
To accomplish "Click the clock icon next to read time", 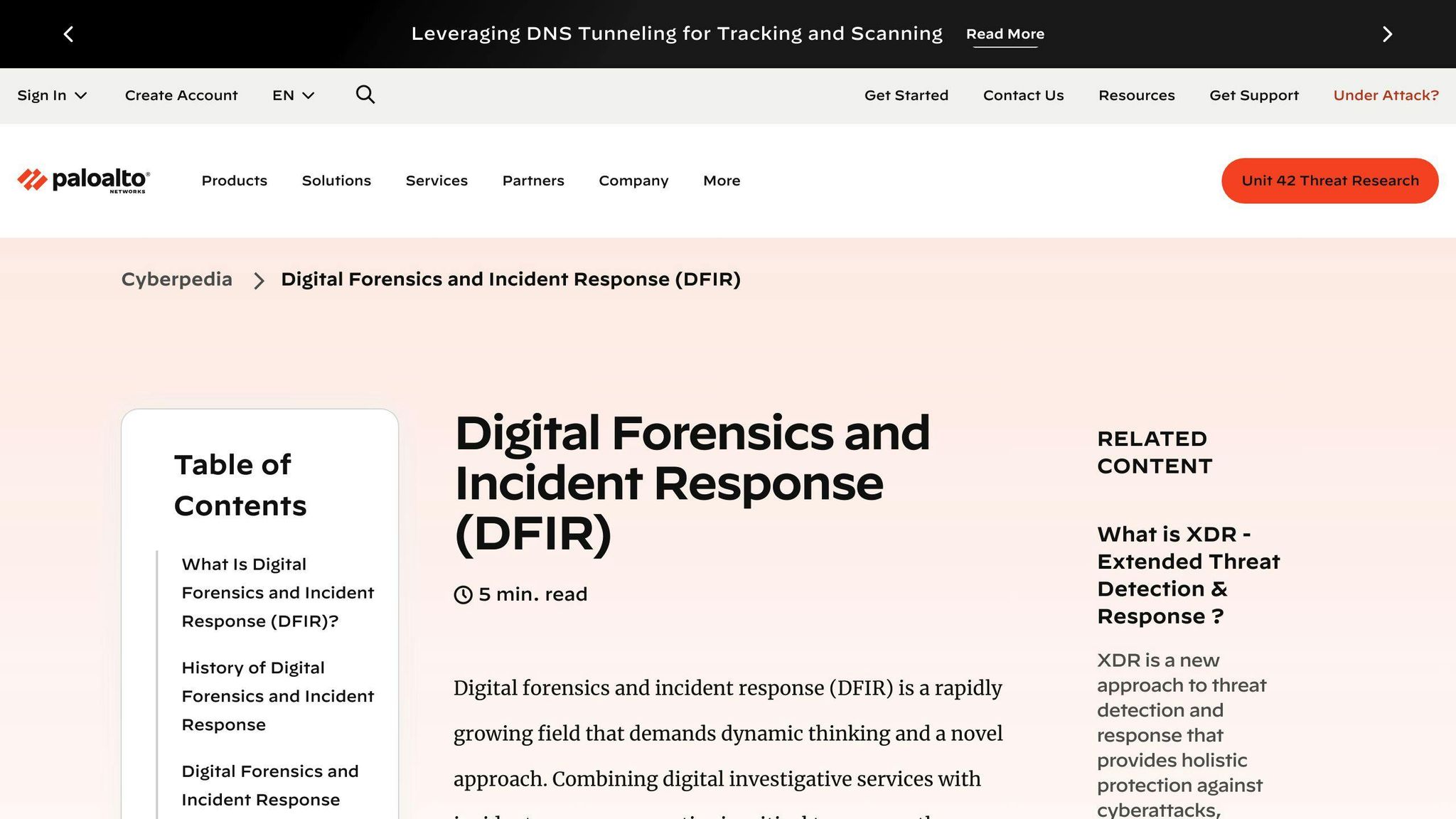I will [463, 594].
